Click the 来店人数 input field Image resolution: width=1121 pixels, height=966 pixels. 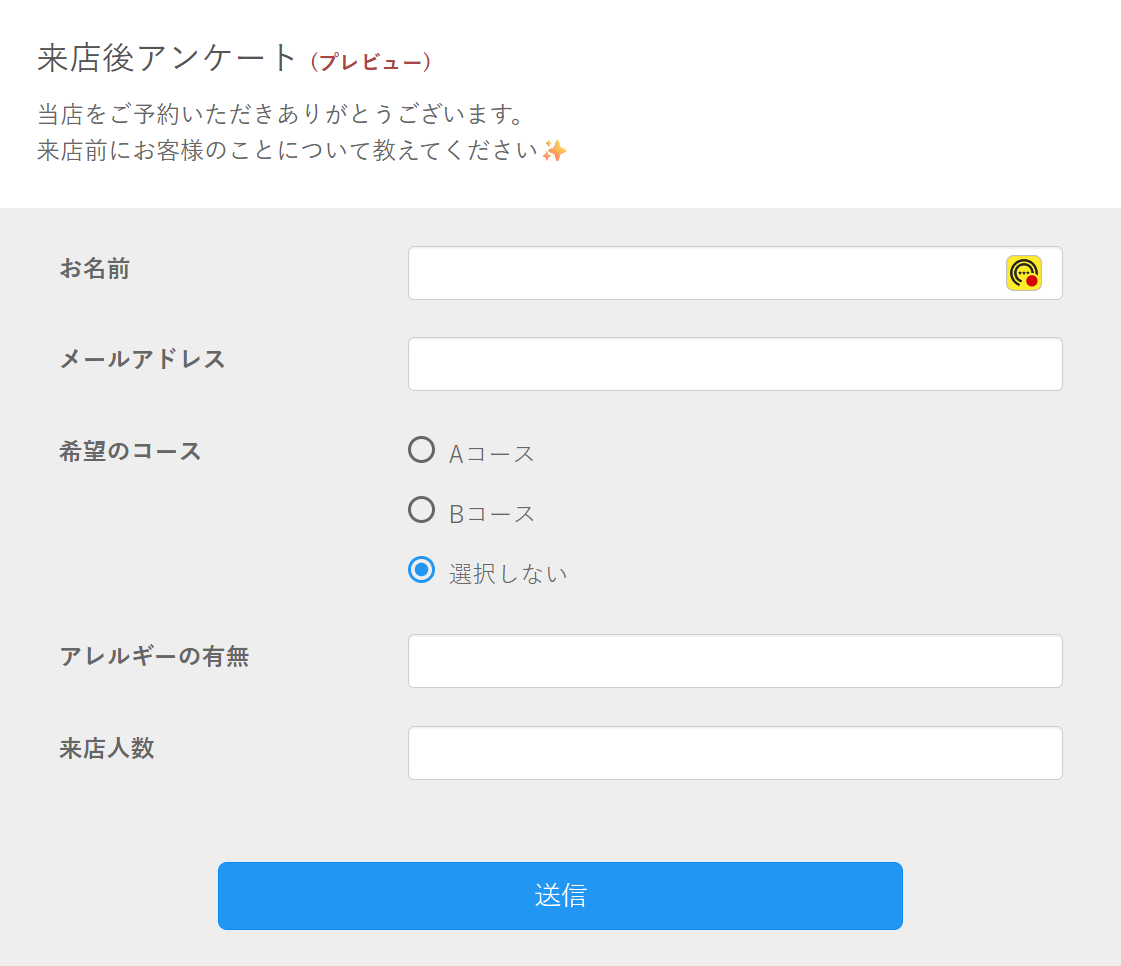735,753
